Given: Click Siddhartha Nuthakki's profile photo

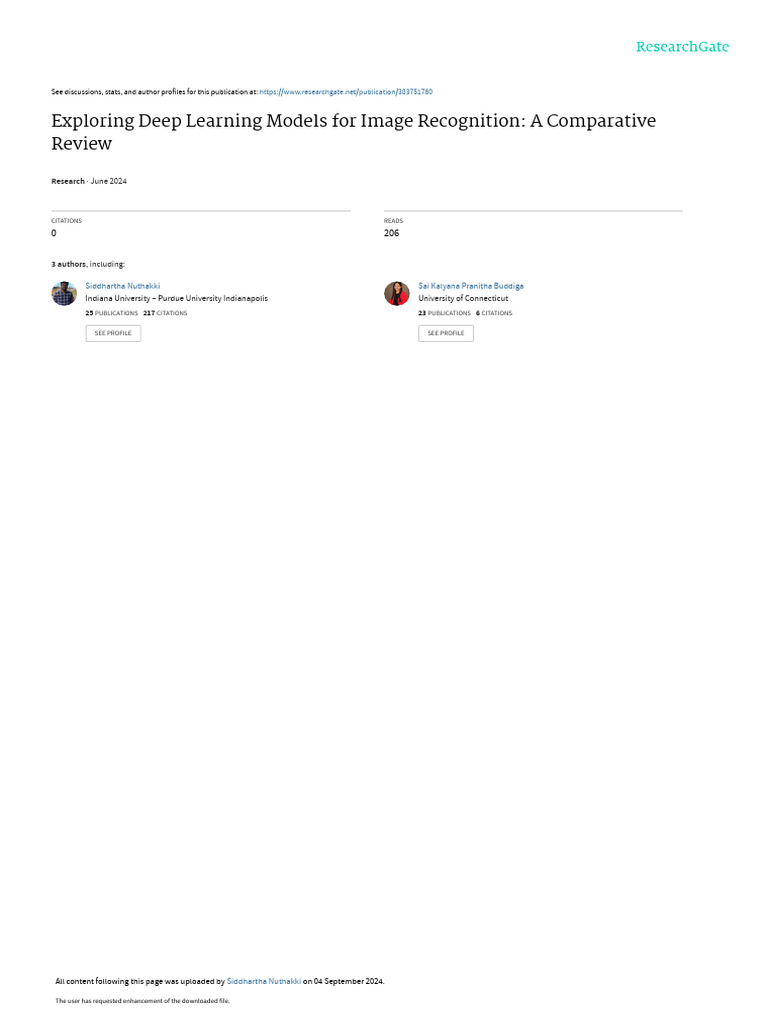Looking at the screenshot, I should (x=64, y=293).
